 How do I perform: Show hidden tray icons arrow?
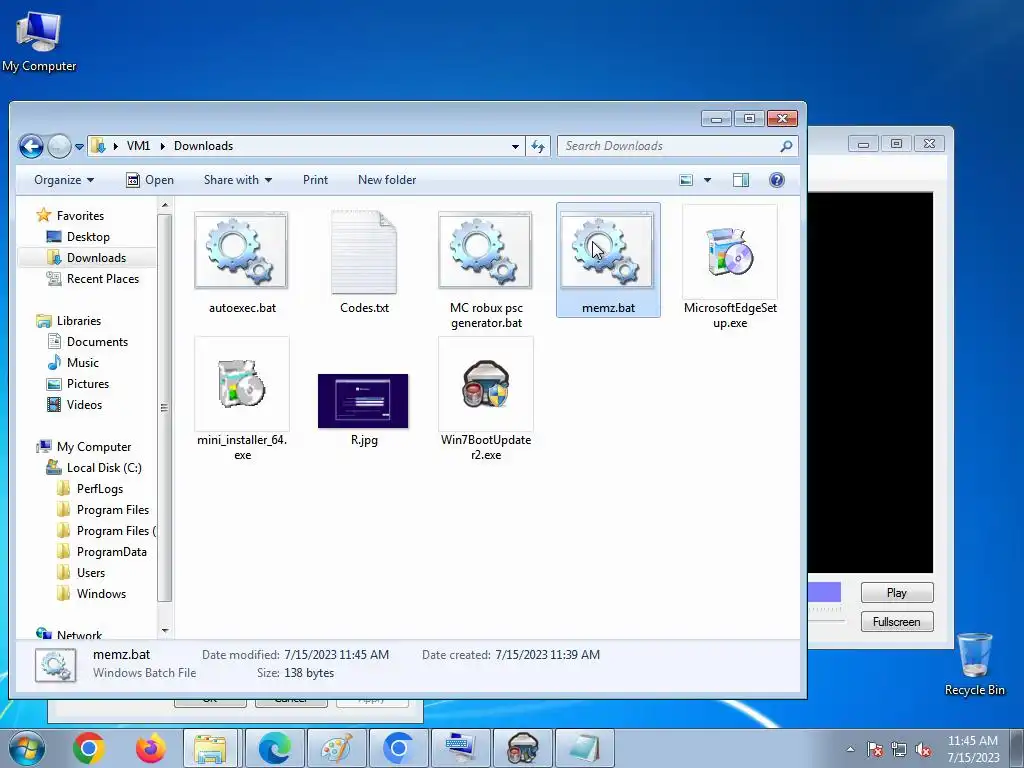coord(850,750)
